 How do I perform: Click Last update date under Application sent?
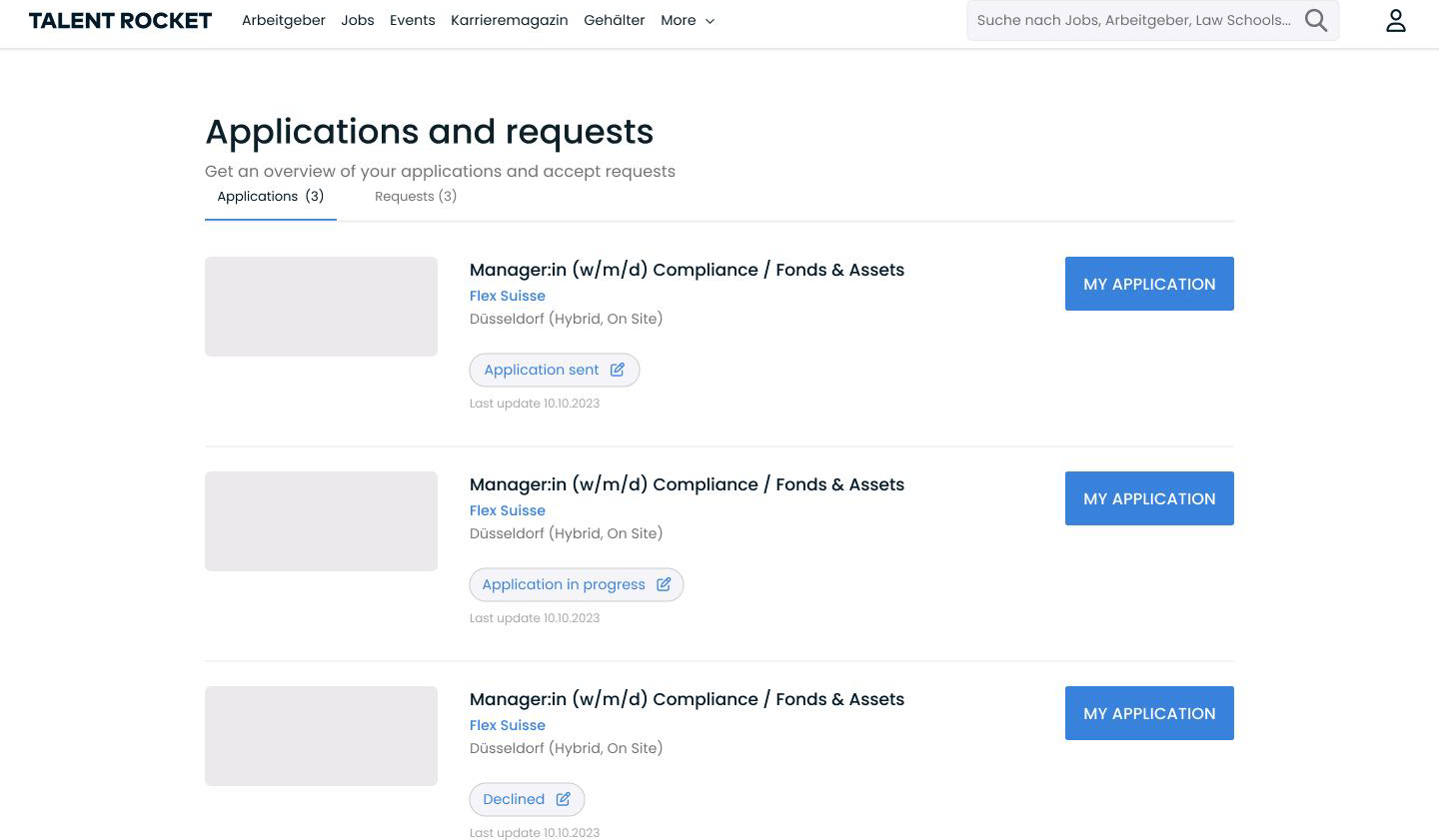pyautogui.click(x=535, y=404)
